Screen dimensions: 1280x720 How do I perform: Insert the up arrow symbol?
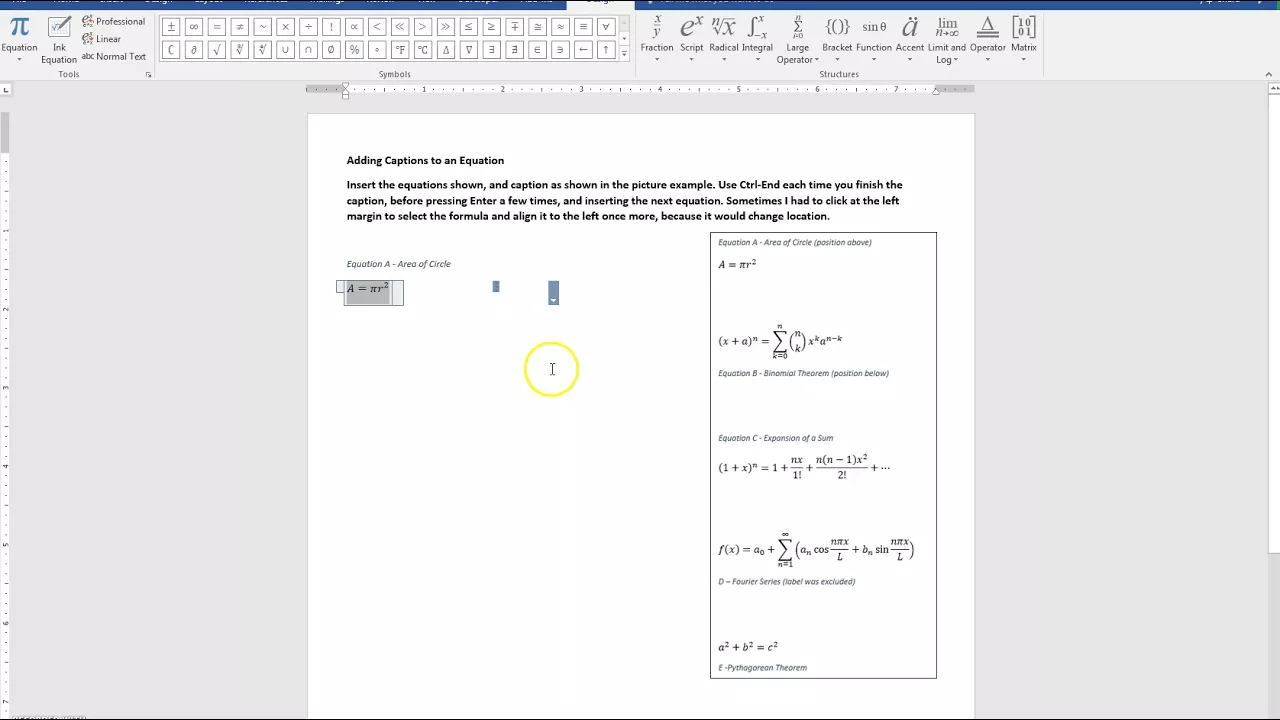pyautogui.click(x=605, y=50)
